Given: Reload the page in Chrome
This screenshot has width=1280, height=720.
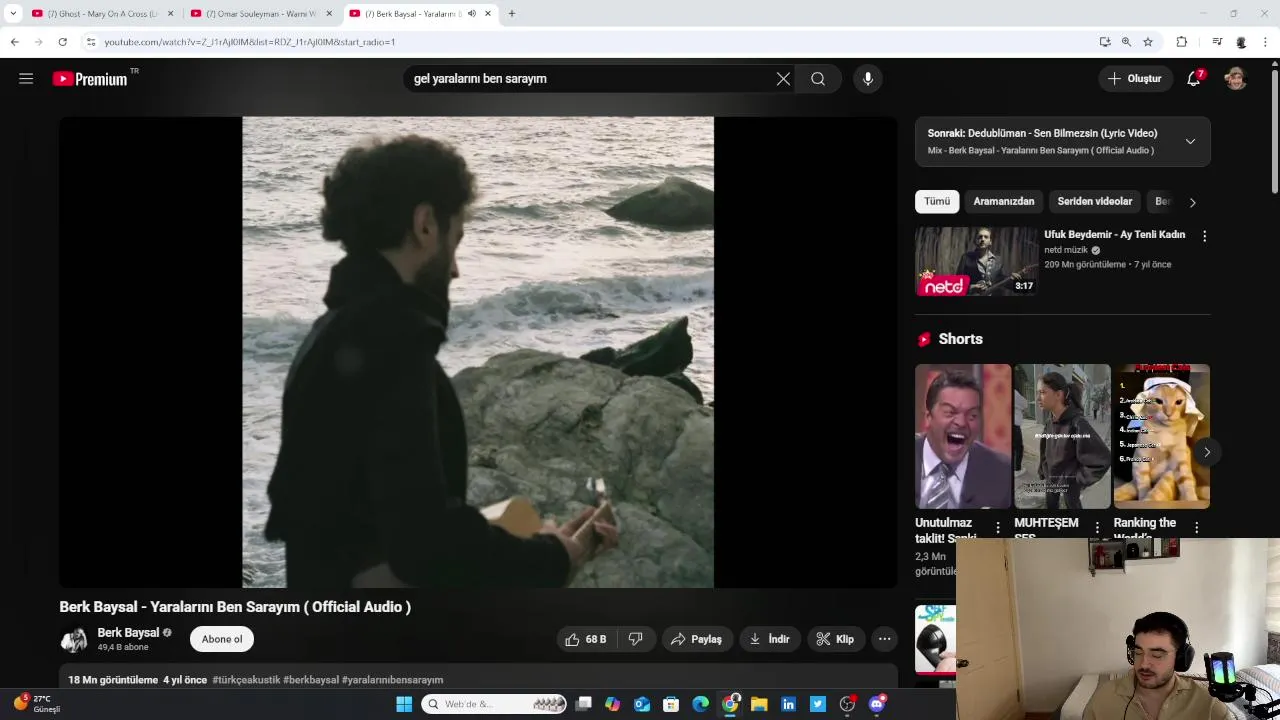Looking at the screenshot, I should [x=62, y=42].
